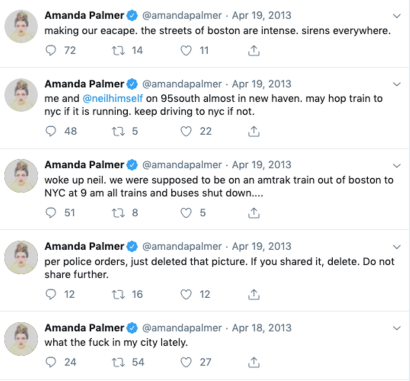Retweet the 'woke up neil' amtrak tweet

point(118,213)
